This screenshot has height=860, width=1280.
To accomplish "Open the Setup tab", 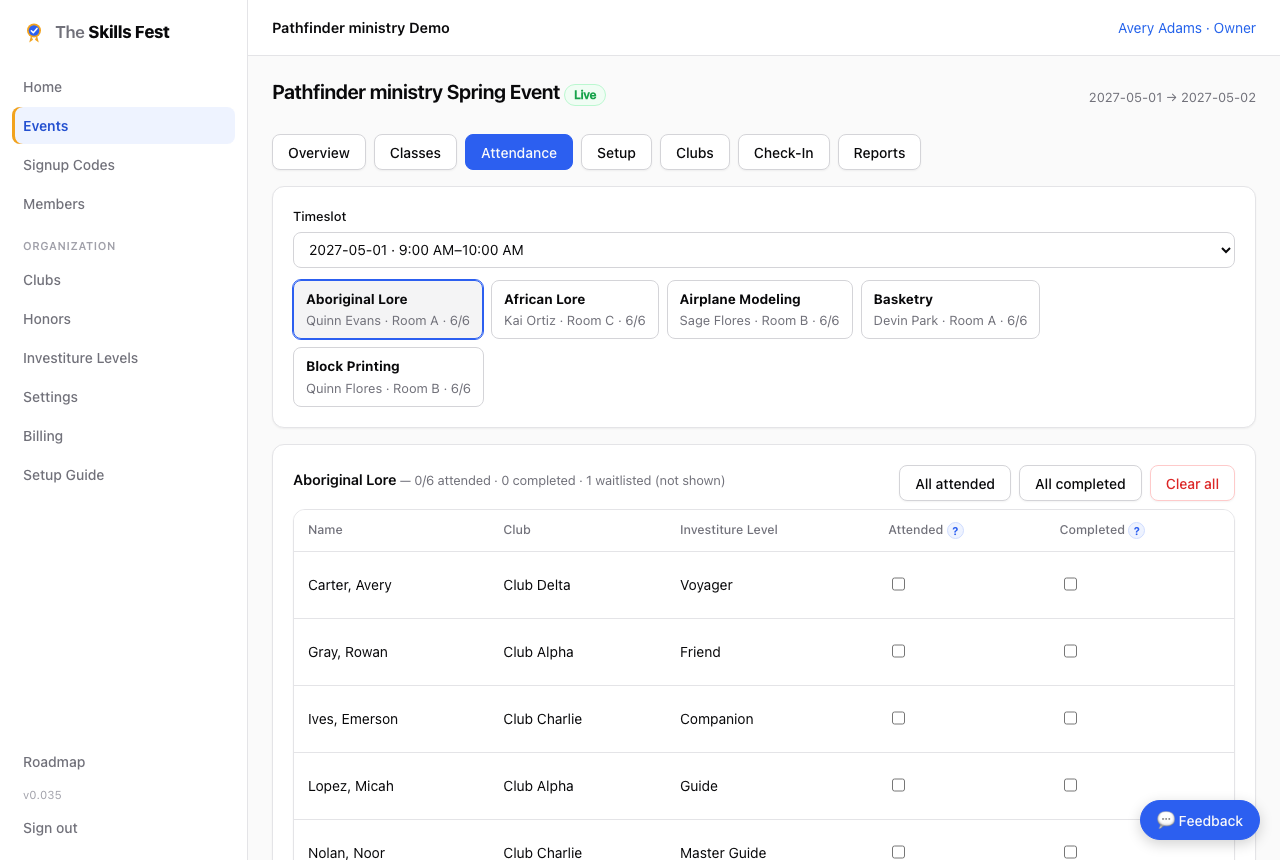I will 616,152.
